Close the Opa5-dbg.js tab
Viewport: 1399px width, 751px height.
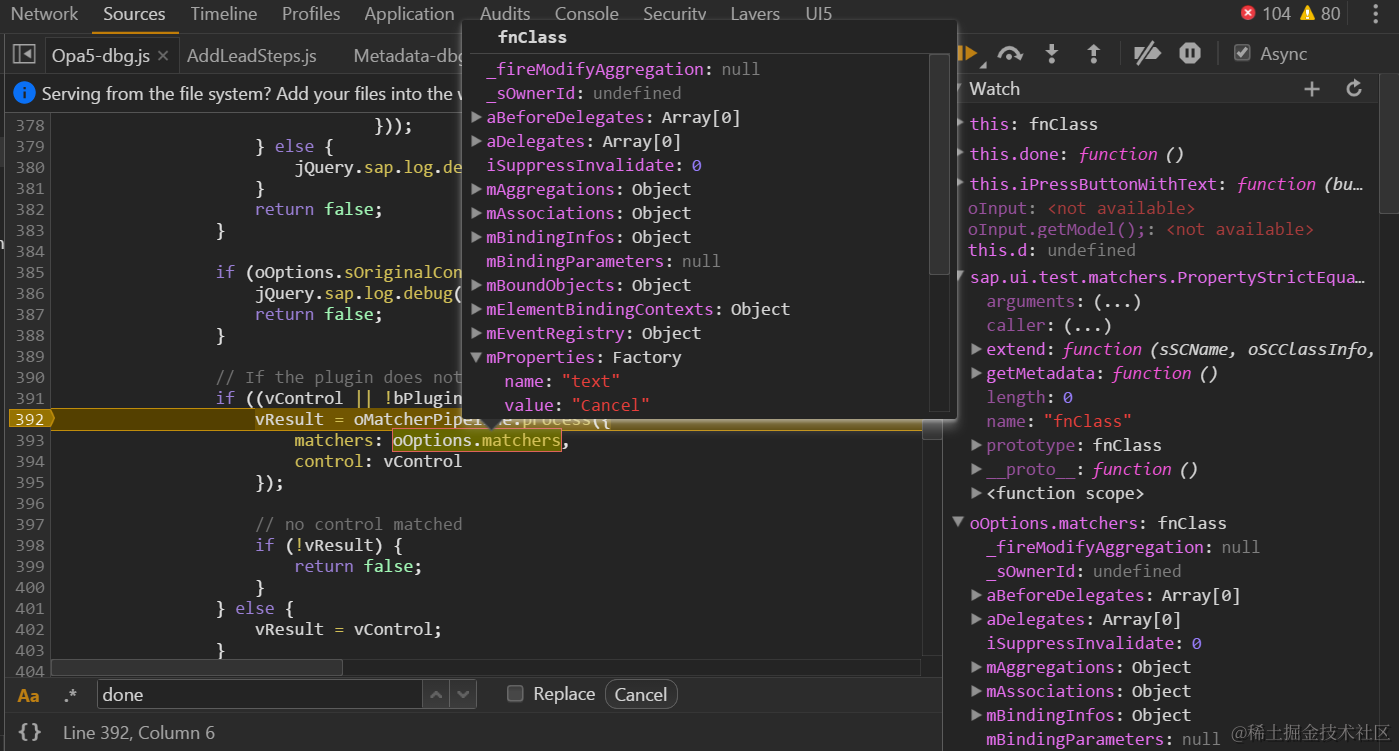tap(163, 56)
